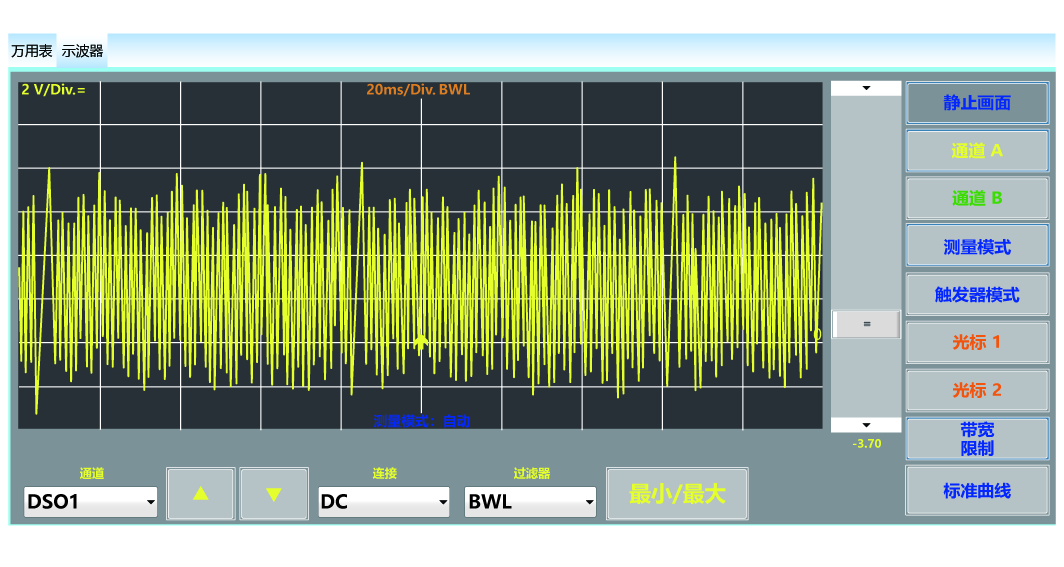1064x567 pixels.
Task: Switch to the 示波器 tab
Action: [82, 51]
